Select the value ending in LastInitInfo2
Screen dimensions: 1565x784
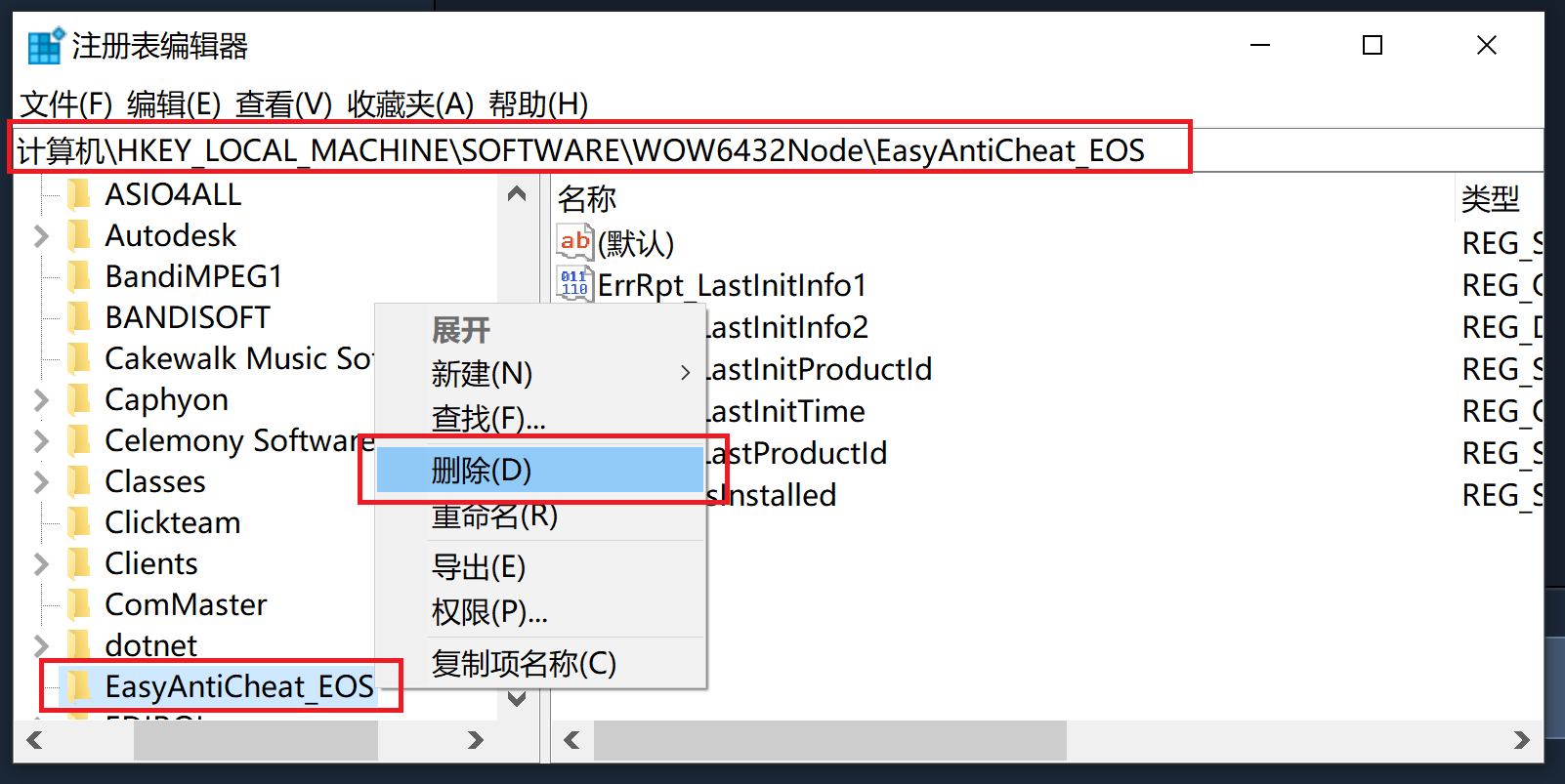coord(787,327)
